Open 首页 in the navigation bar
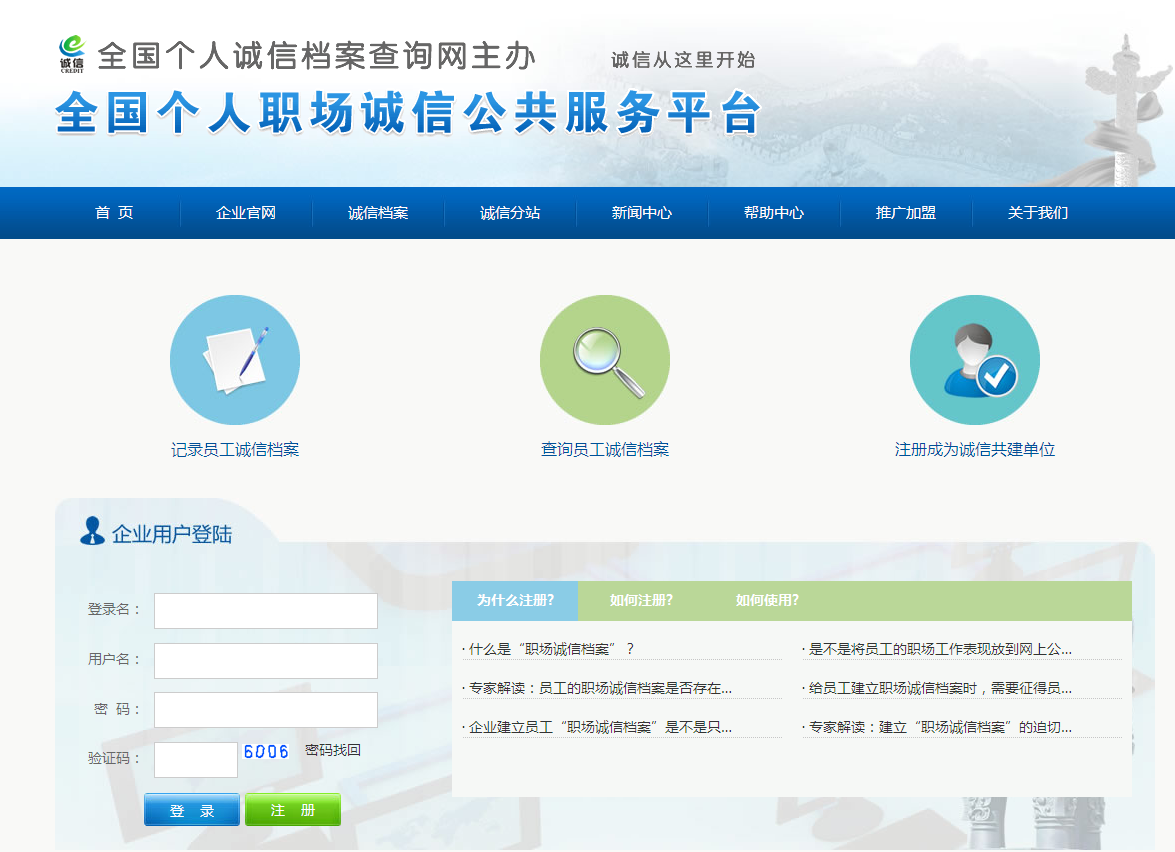Screen dimensions: 1175x852 [x=114, y=213]
